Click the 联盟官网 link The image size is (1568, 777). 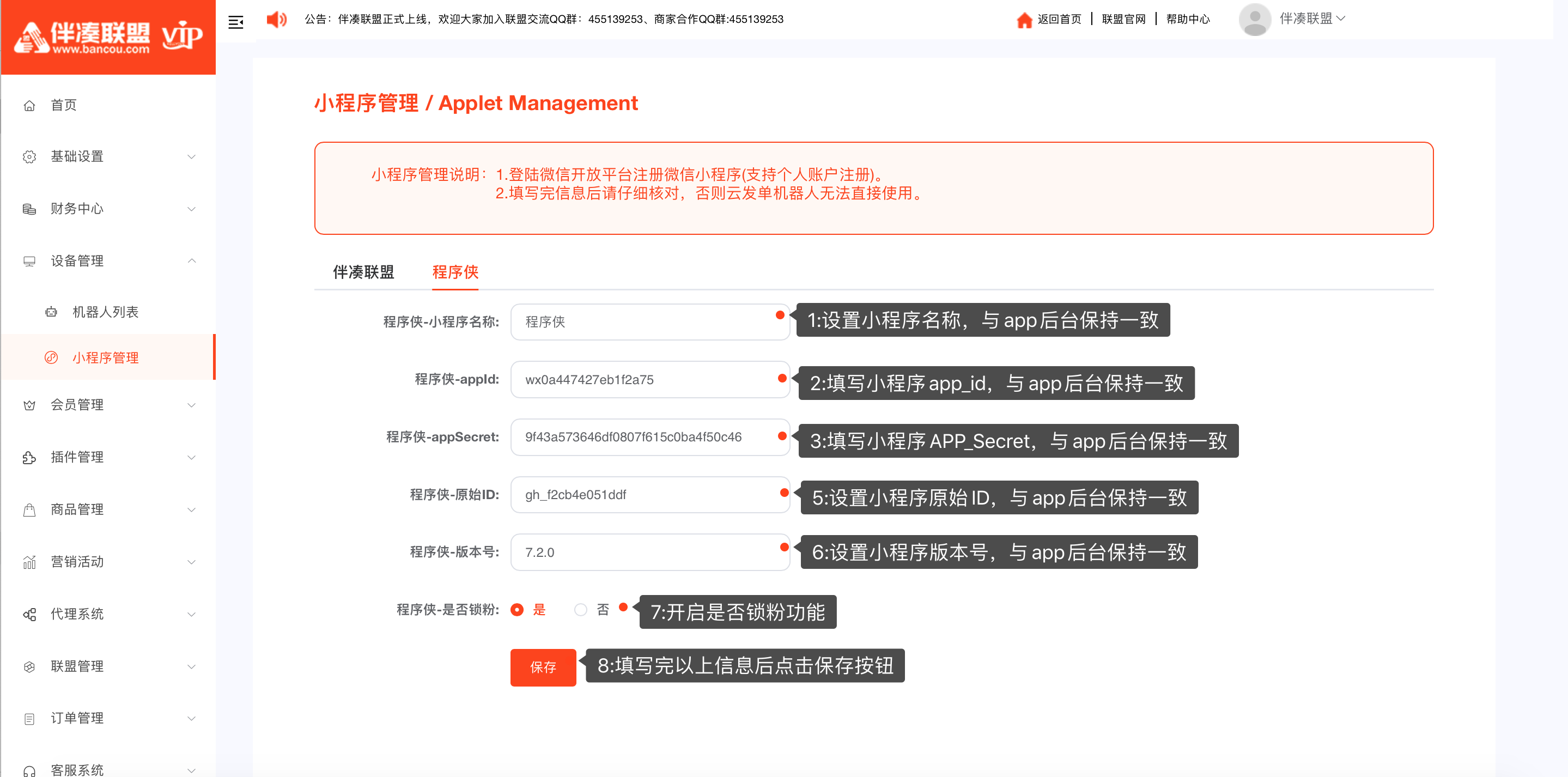click(x=1123, y=20)
